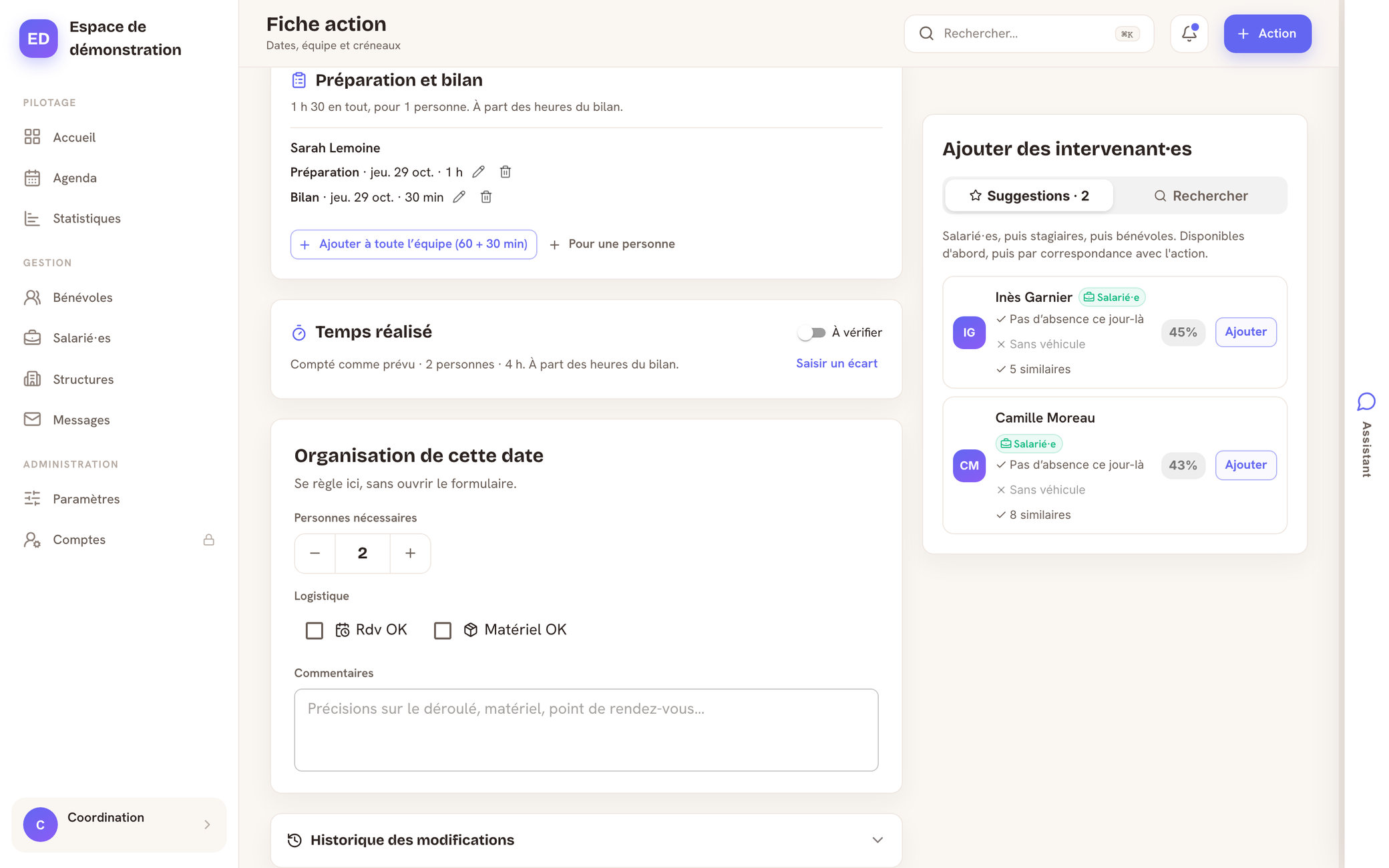
Task: Toggle the À vérifier switch
Action: 812,333
